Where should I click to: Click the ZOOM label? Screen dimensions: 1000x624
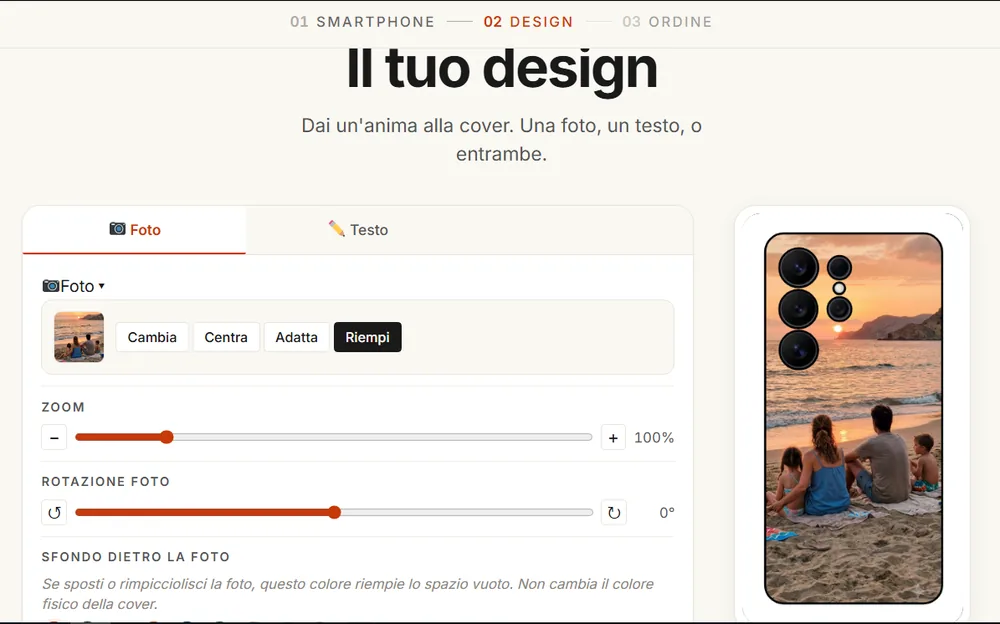(63, 407)
